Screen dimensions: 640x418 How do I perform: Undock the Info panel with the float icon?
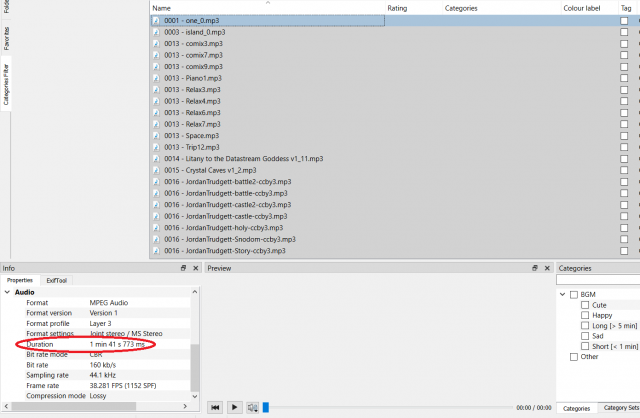pos(183,268)
